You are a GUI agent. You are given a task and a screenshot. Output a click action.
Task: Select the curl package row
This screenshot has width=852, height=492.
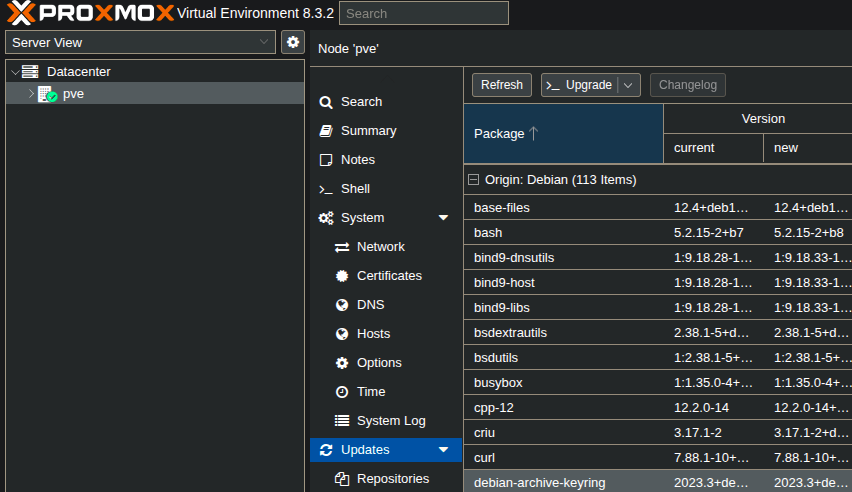pyautogui.click(x=658, y=458)
